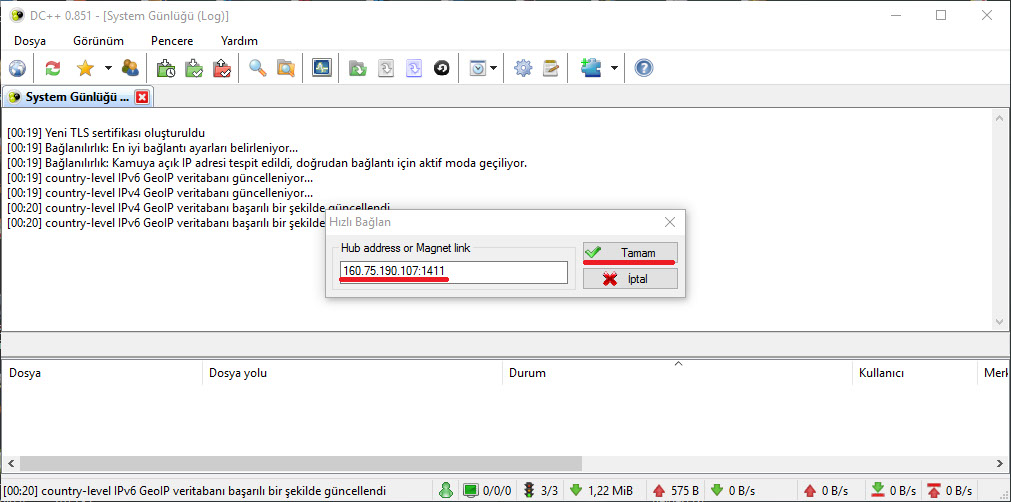The width and height of the screenshot is (1011, 502).
Task: Click the 3/3 slots traffic light icon
Action: coord(540,490)
